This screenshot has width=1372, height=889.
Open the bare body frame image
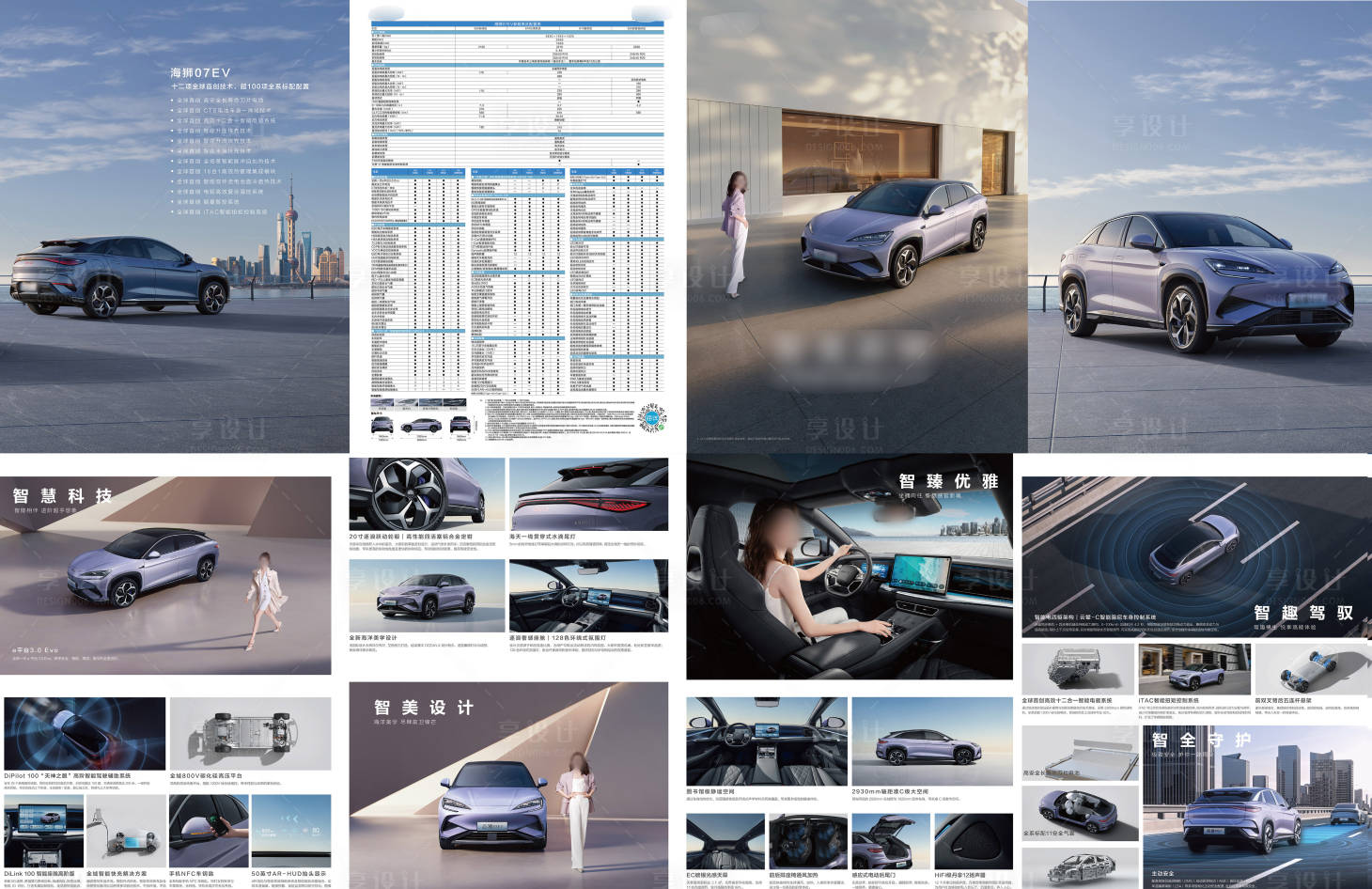(1080, 867)
